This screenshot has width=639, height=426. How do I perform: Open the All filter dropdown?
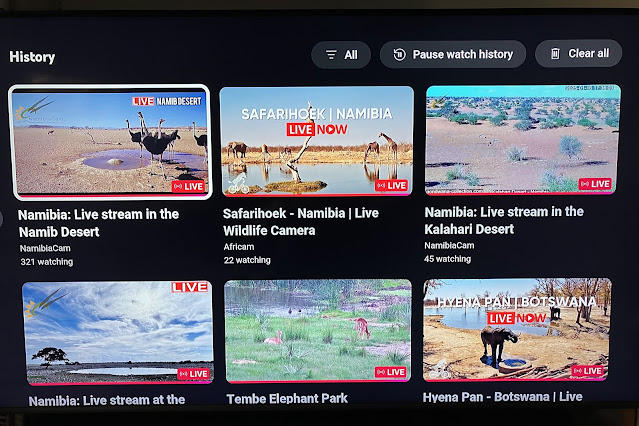(341, 55)
